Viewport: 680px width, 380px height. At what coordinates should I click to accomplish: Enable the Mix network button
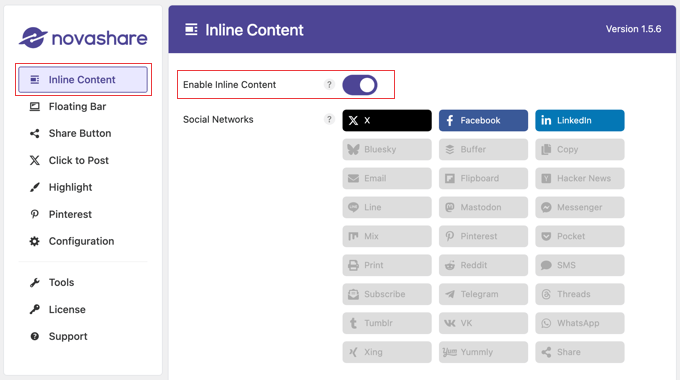tap(387, 236)
